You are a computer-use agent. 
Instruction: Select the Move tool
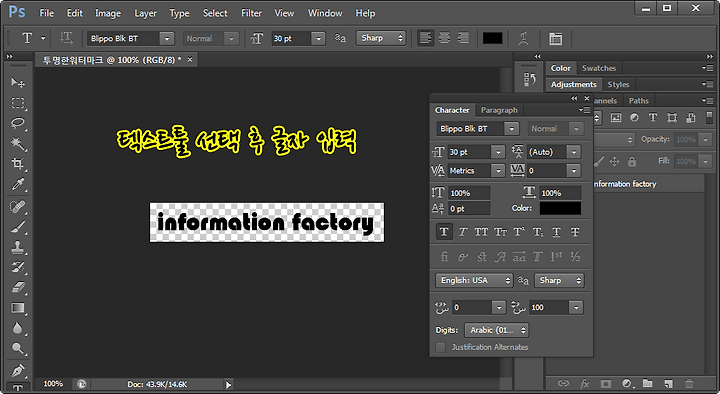(18, 83)
